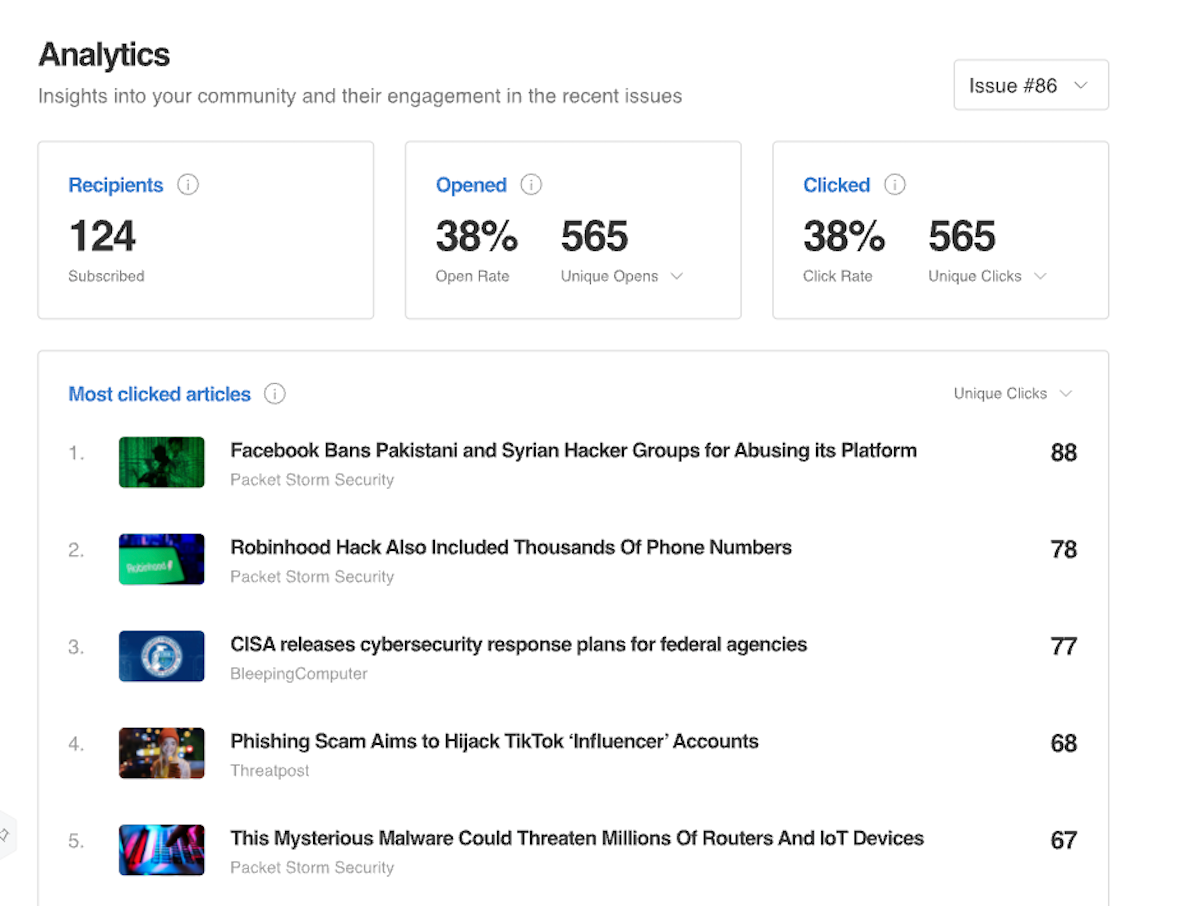Click the info icon beside Opened

point(531,185)
